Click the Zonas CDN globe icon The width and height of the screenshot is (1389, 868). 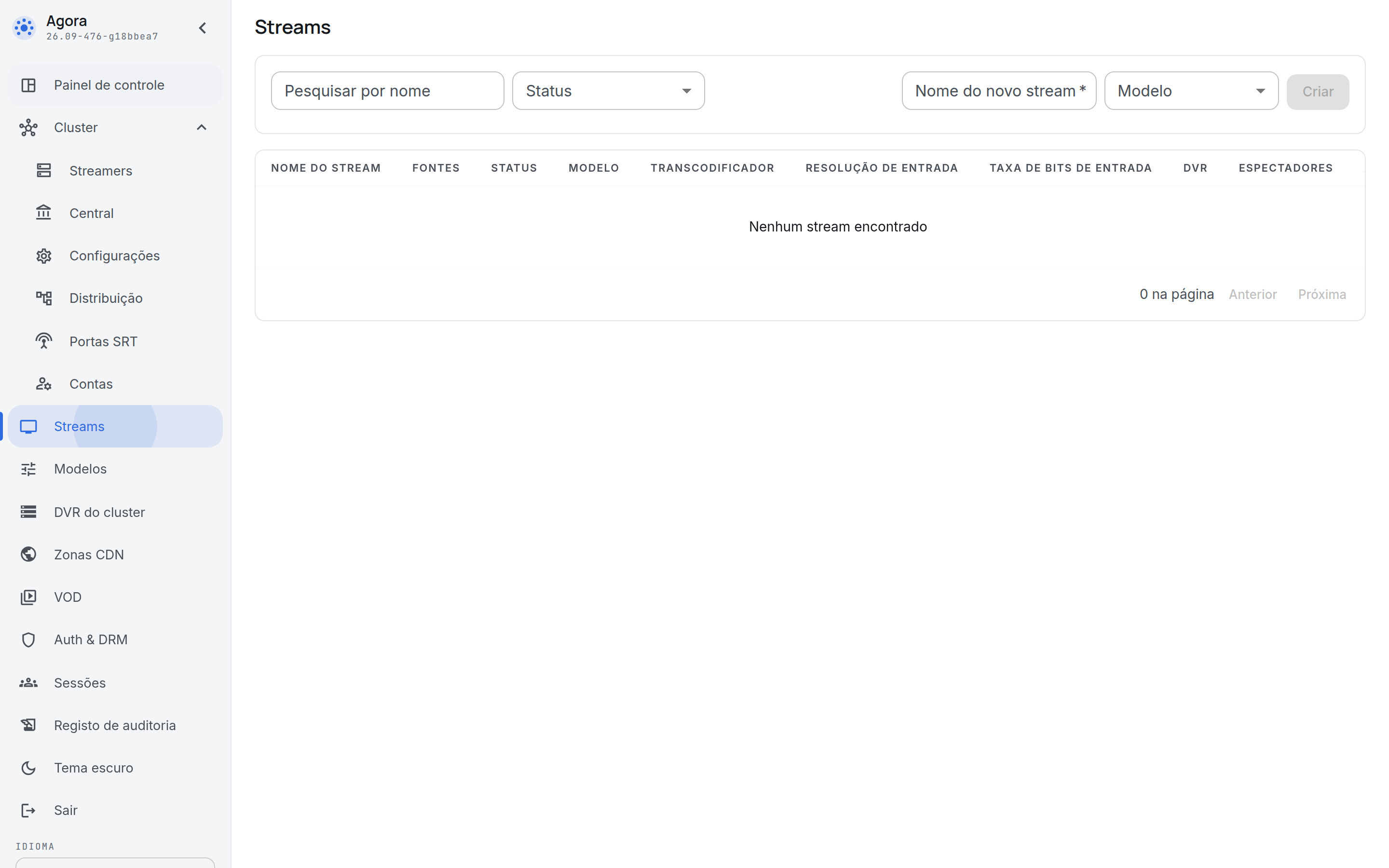(x=29, y=554)
